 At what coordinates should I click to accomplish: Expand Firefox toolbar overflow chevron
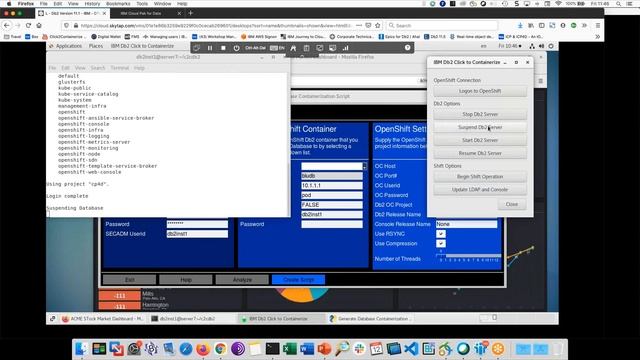pos(584,25)
